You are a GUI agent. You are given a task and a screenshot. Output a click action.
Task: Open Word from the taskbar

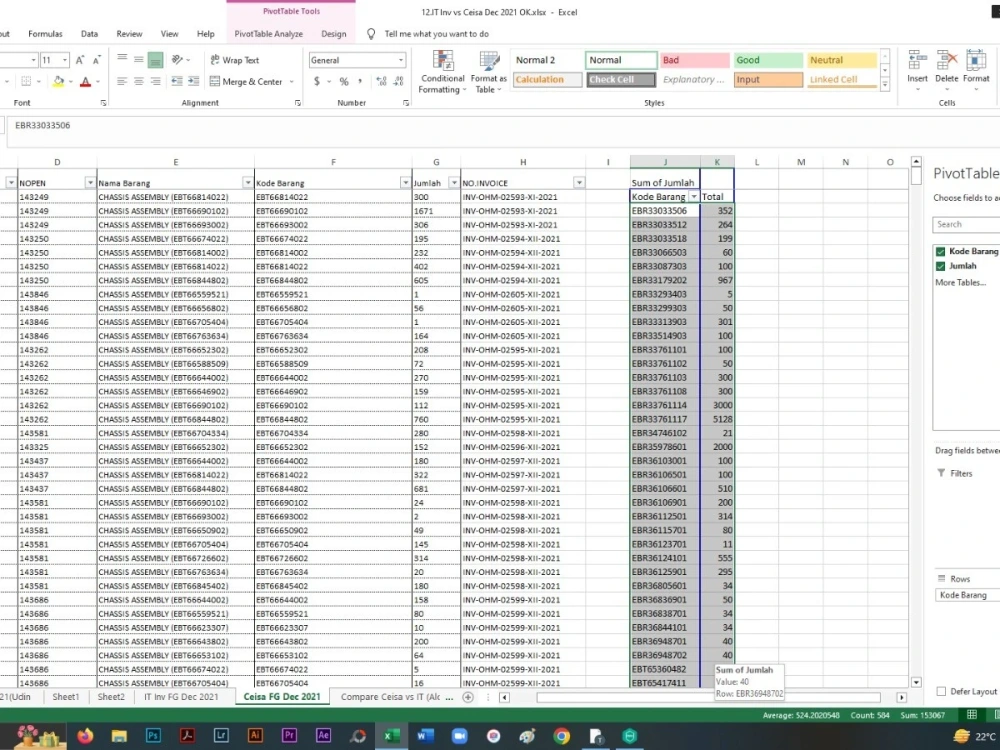click(x=423, y=735)
